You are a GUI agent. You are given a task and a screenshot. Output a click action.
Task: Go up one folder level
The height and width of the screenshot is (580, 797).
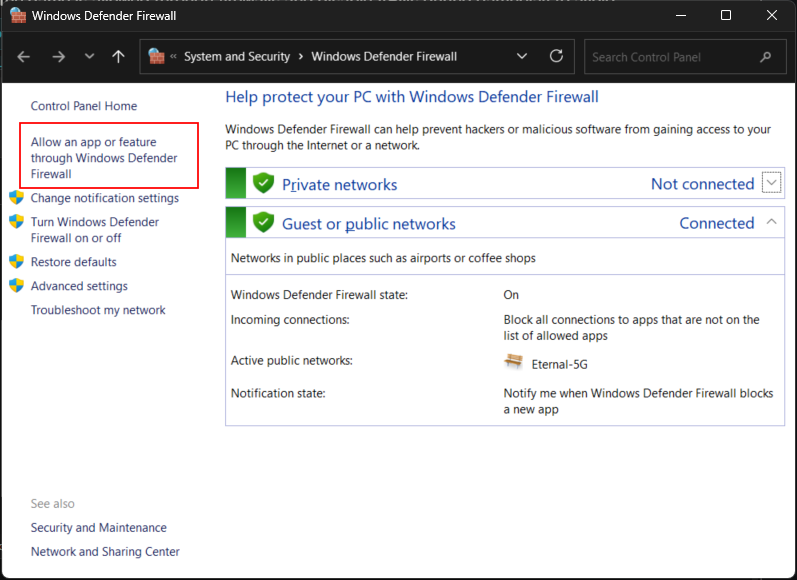[x=118, y=57]
